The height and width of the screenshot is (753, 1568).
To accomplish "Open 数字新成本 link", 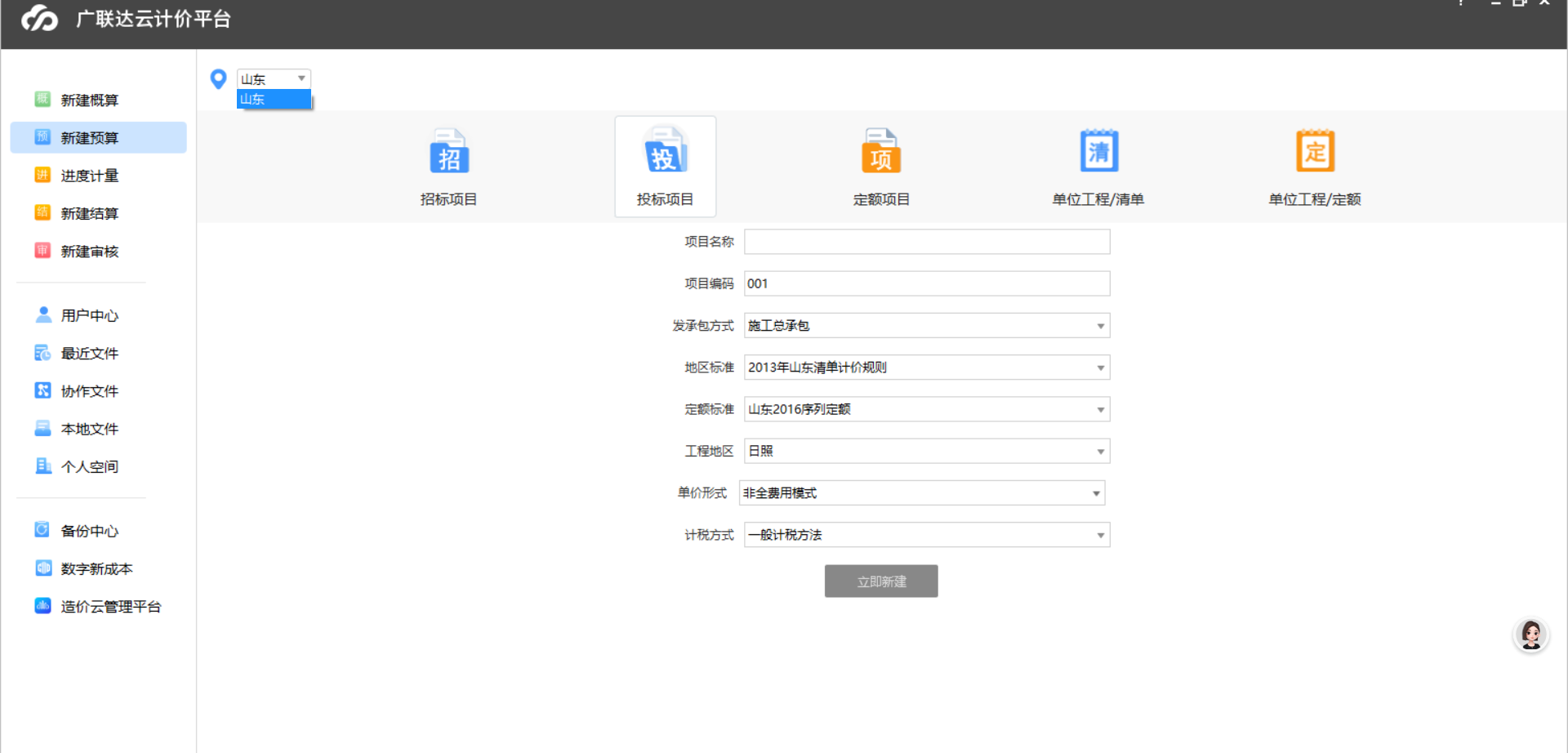I will tap(96, 568).
